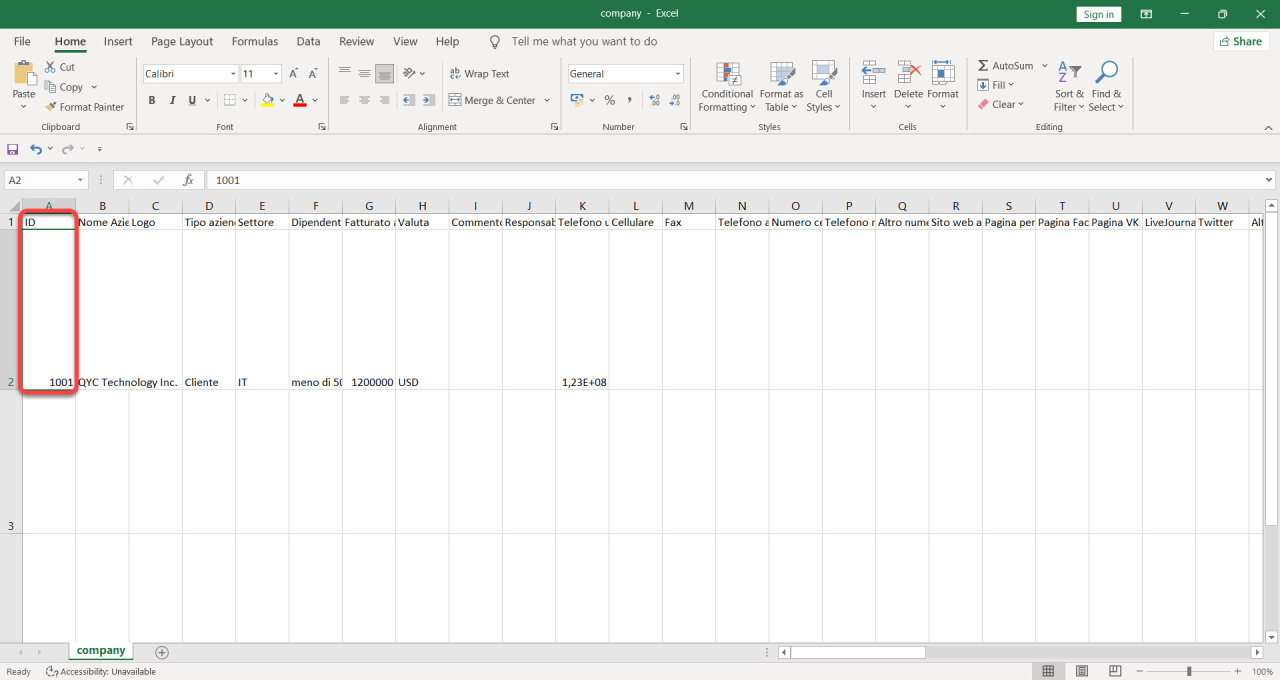The height and width of the screenshot is (680, 1280).
Task: Decrease font size with the smaller A icon
Action: point(313,74)
